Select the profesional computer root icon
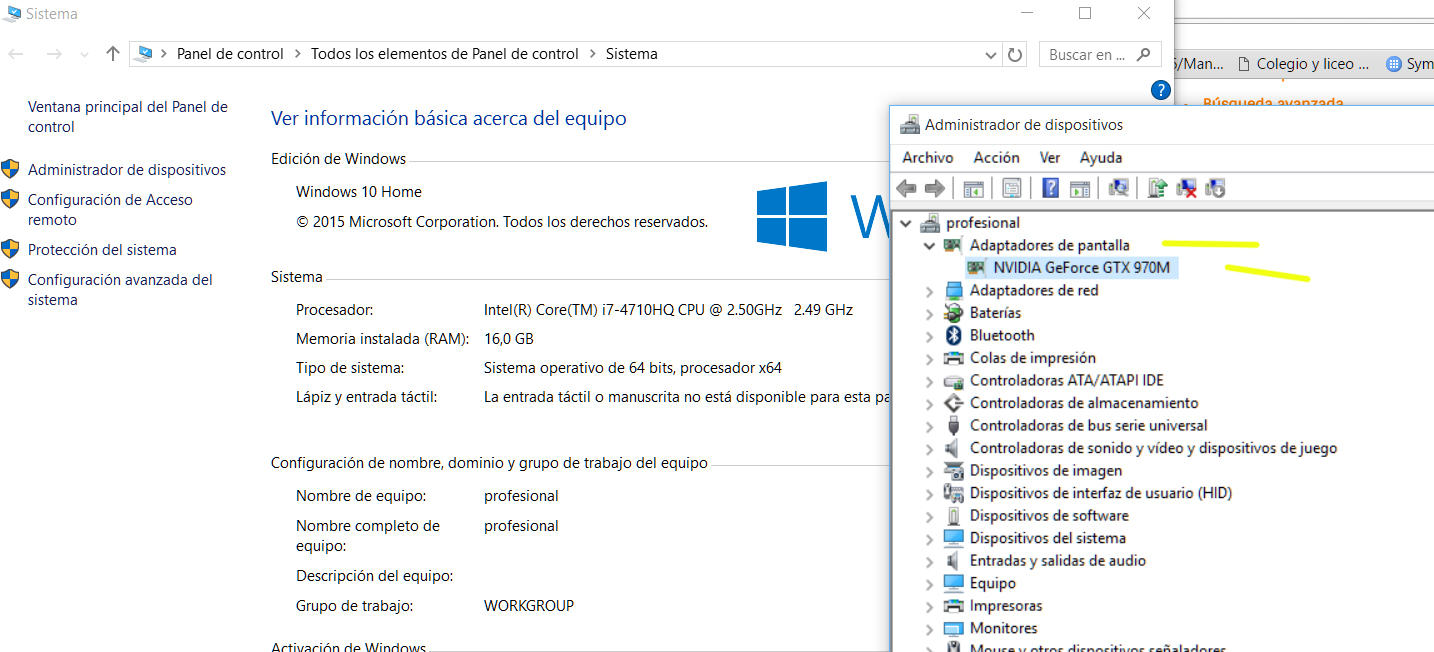Viewport: 1434px width, 652px height. pyautogui.click(x=931, y=222)
